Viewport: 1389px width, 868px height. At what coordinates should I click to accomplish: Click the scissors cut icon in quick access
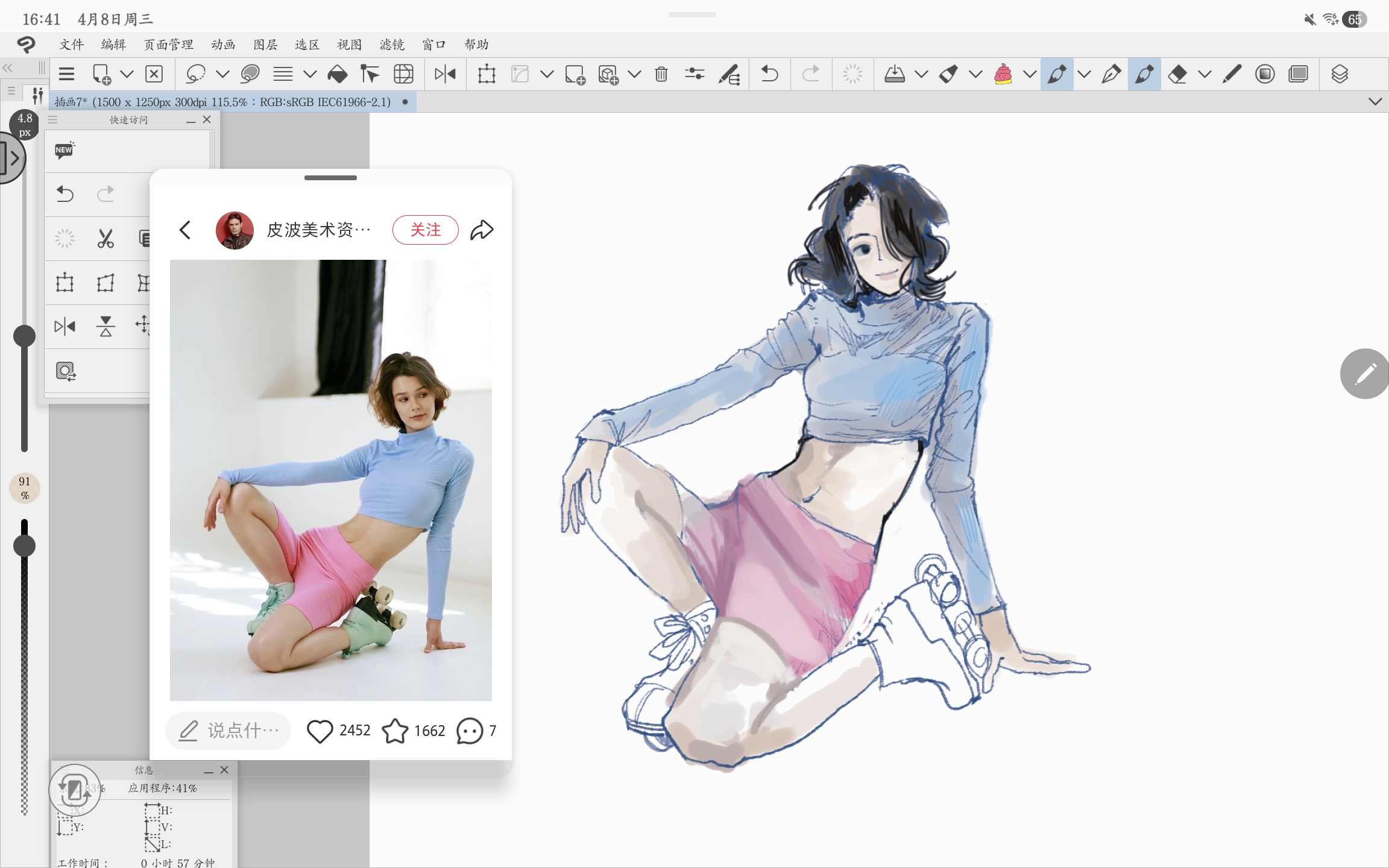click(106, 239)
